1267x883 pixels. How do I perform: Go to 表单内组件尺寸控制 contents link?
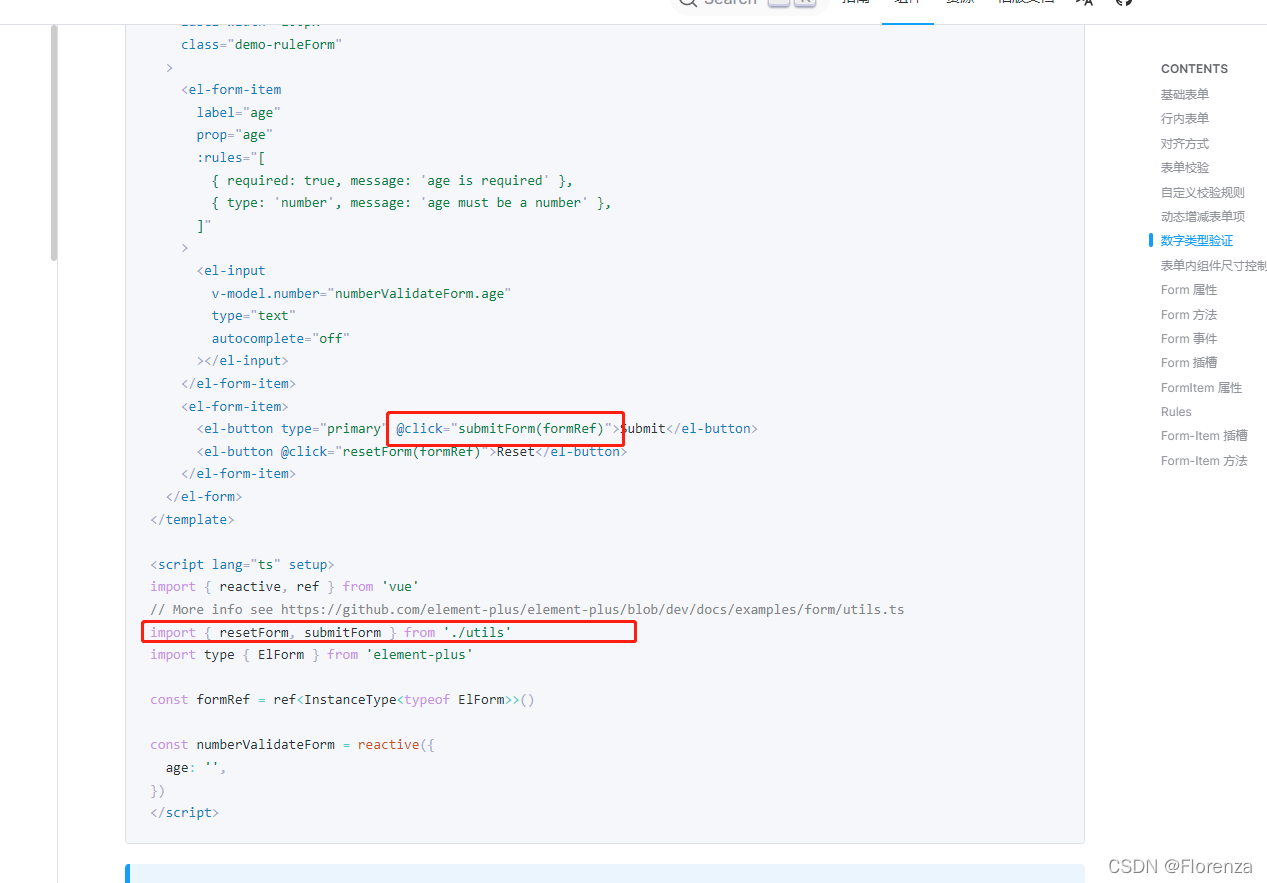1213,266
